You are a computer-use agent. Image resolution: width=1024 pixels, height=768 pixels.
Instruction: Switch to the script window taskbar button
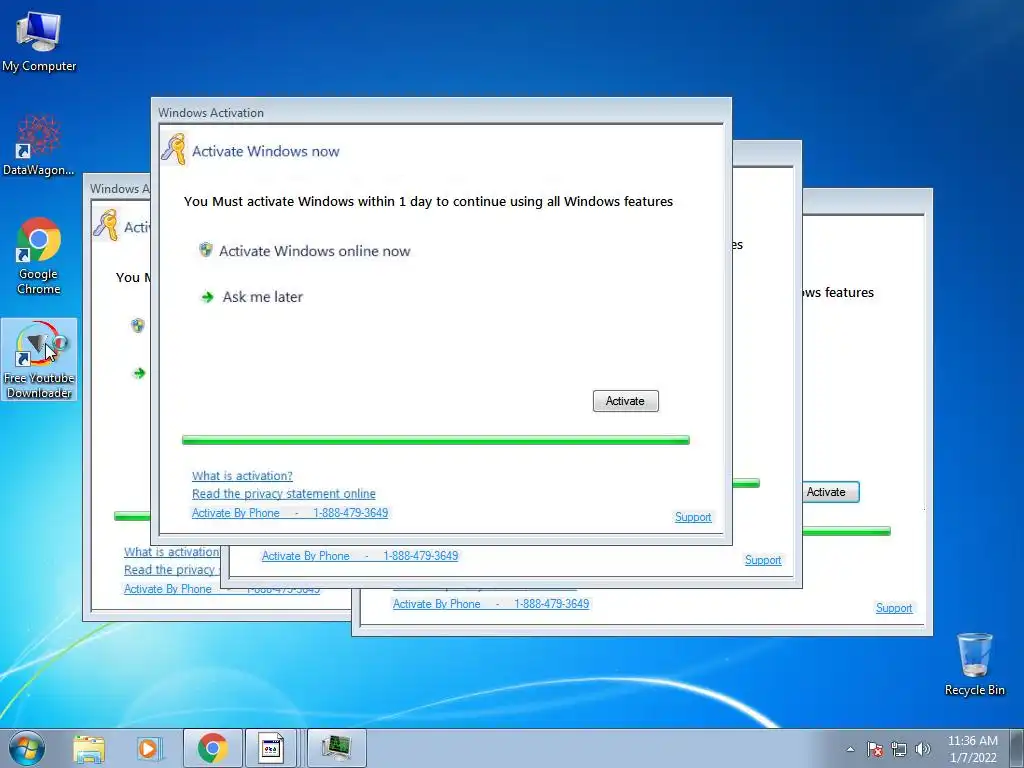click(270, 748)
